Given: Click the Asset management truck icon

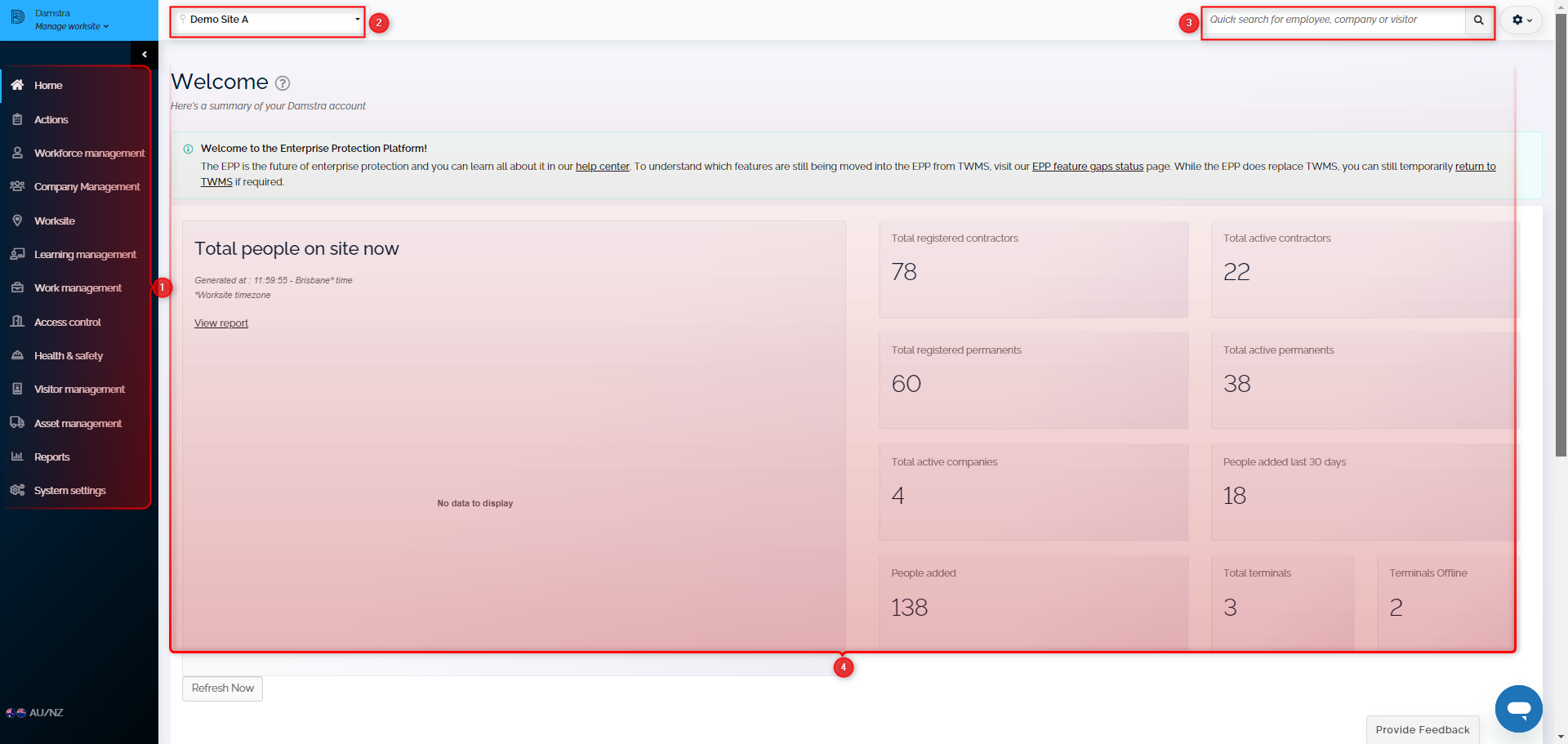Looking at the screenshot, I should point(17,423).
